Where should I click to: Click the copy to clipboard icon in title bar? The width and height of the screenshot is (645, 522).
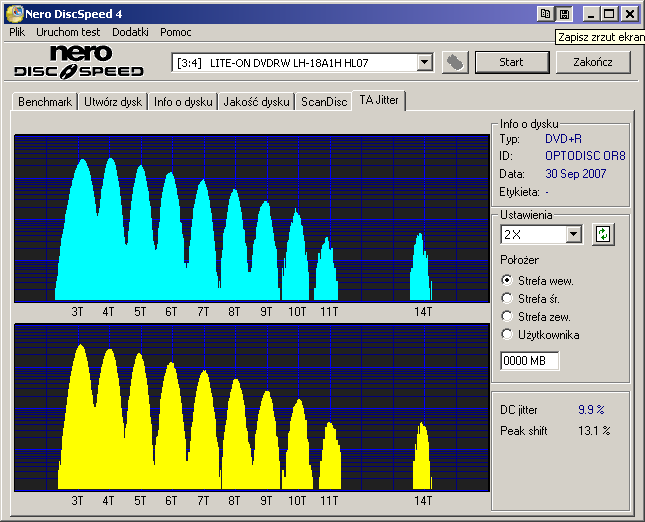[545, 14]
